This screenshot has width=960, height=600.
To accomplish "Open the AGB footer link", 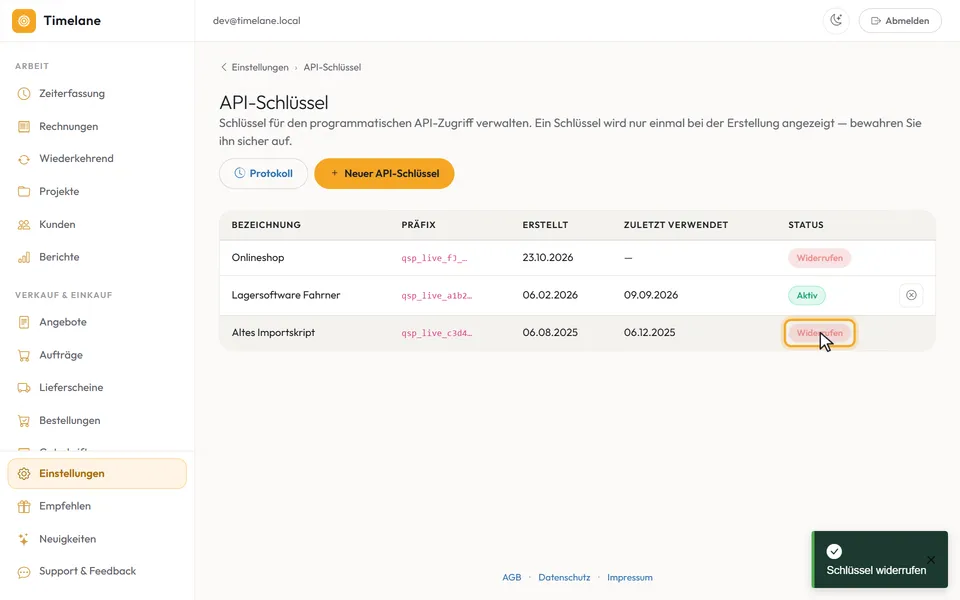I will 512,577.
